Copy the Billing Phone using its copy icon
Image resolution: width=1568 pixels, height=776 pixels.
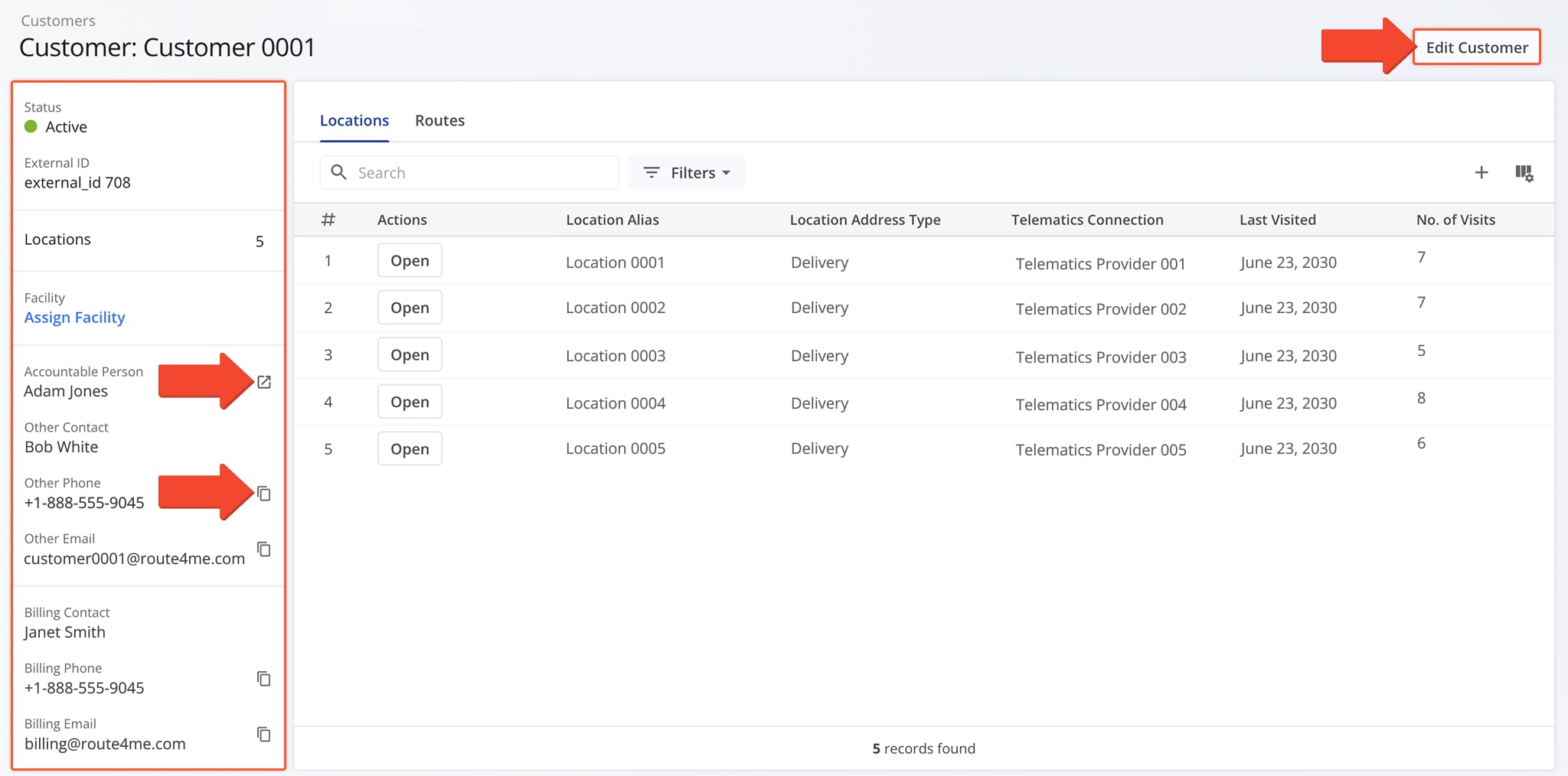click(x=264, y=678)
